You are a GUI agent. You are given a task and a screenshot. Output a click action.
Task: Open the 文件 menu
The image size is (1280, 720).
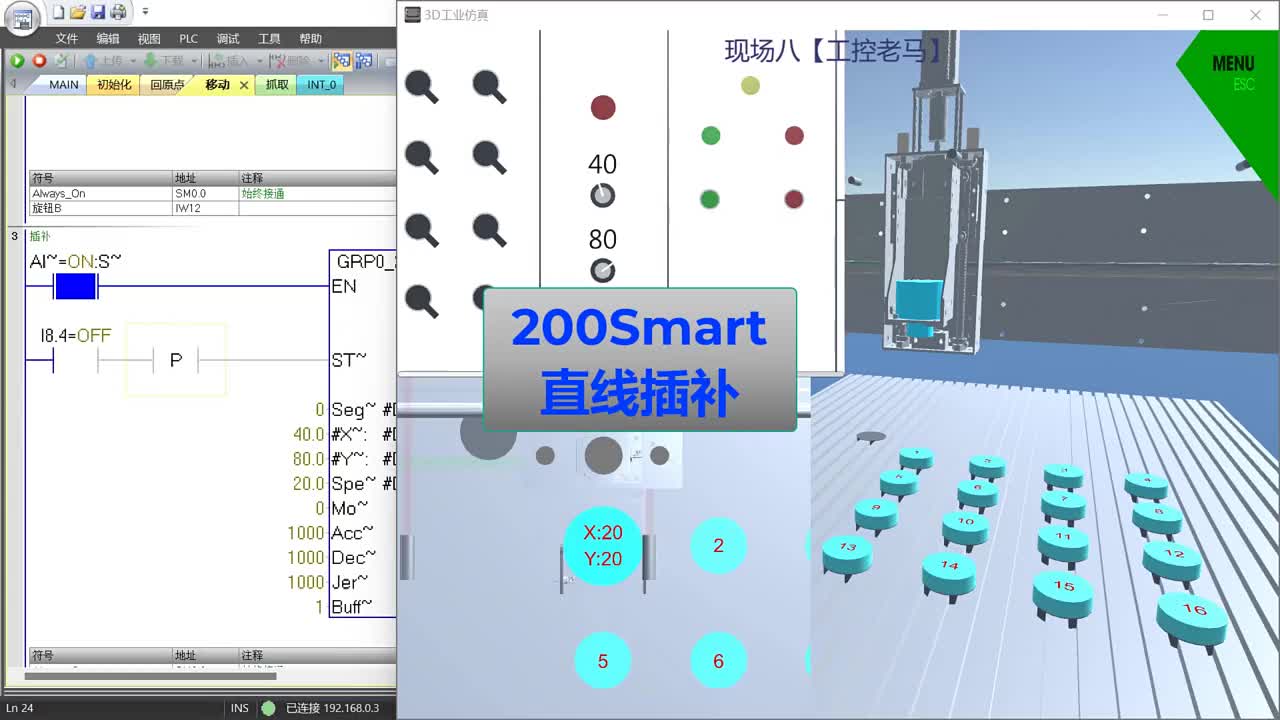point(67,38)
